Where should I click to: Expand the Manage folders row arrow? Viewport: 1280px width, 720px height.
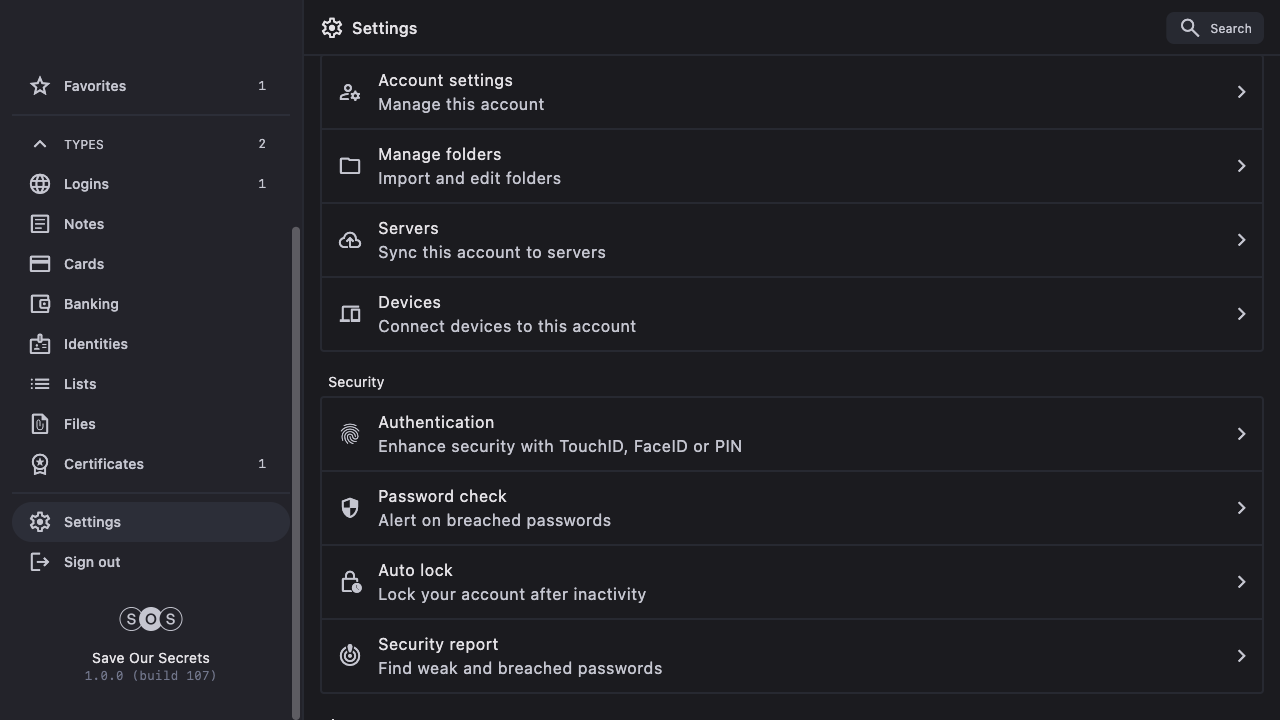click(x=1241, y=166)
